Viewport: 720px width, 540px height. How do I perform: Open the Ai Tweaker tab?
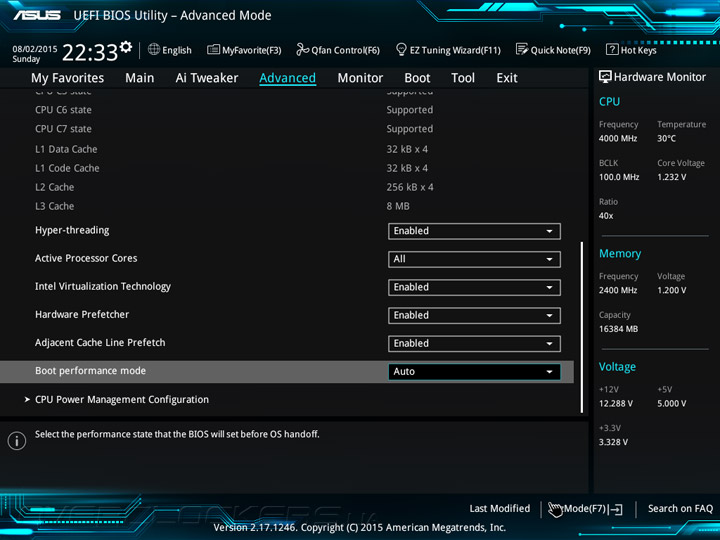pyautogui.click(x=207, y=78)
